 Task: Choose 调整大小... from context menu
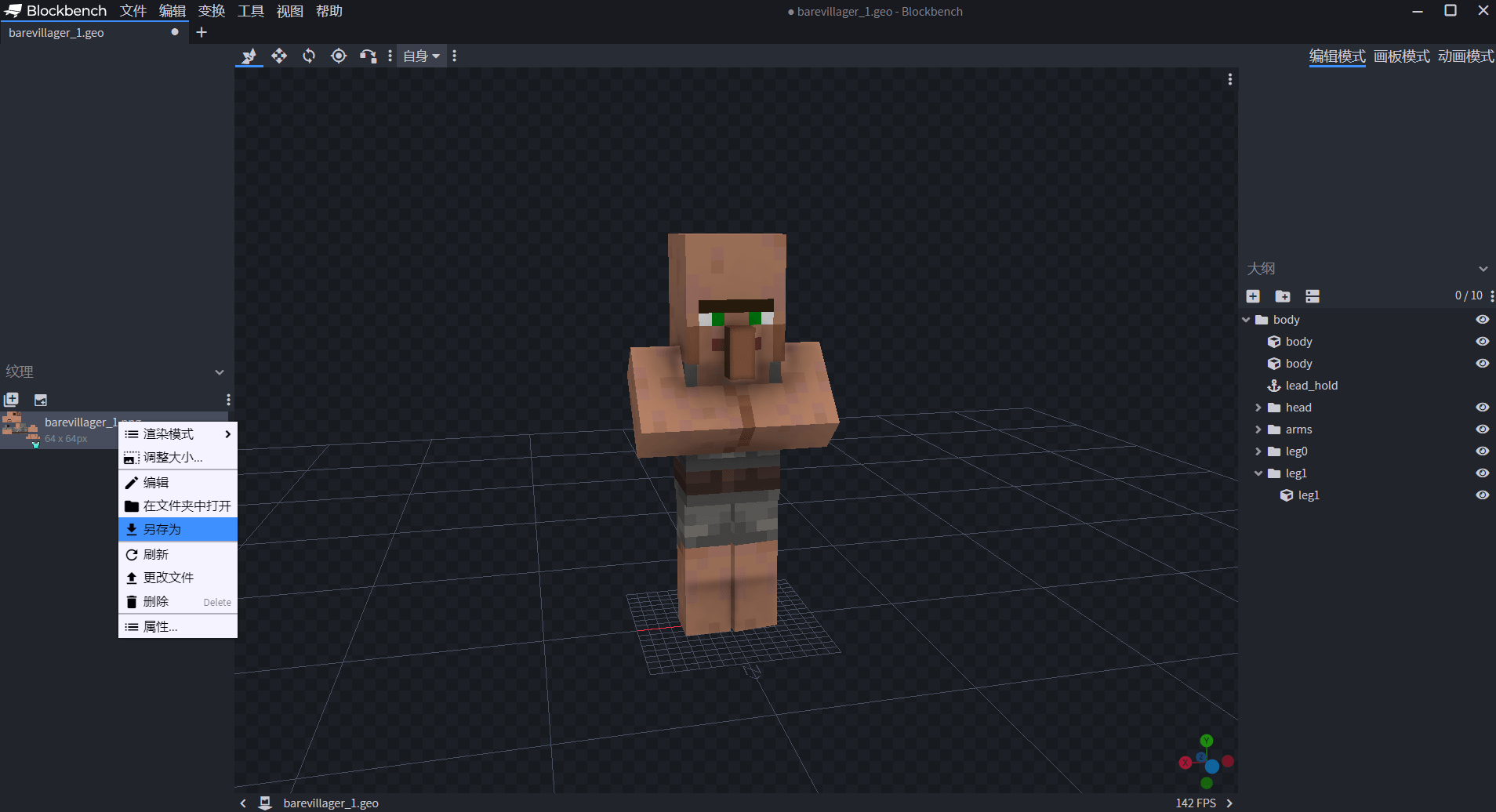click(178, 458)
